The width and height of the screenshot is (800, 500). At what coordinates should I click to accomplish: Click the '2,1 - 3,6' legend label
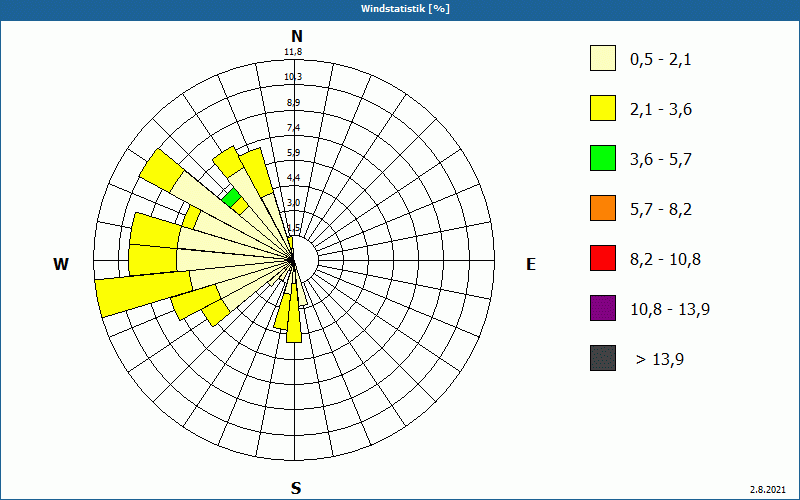tap(661, 110)
